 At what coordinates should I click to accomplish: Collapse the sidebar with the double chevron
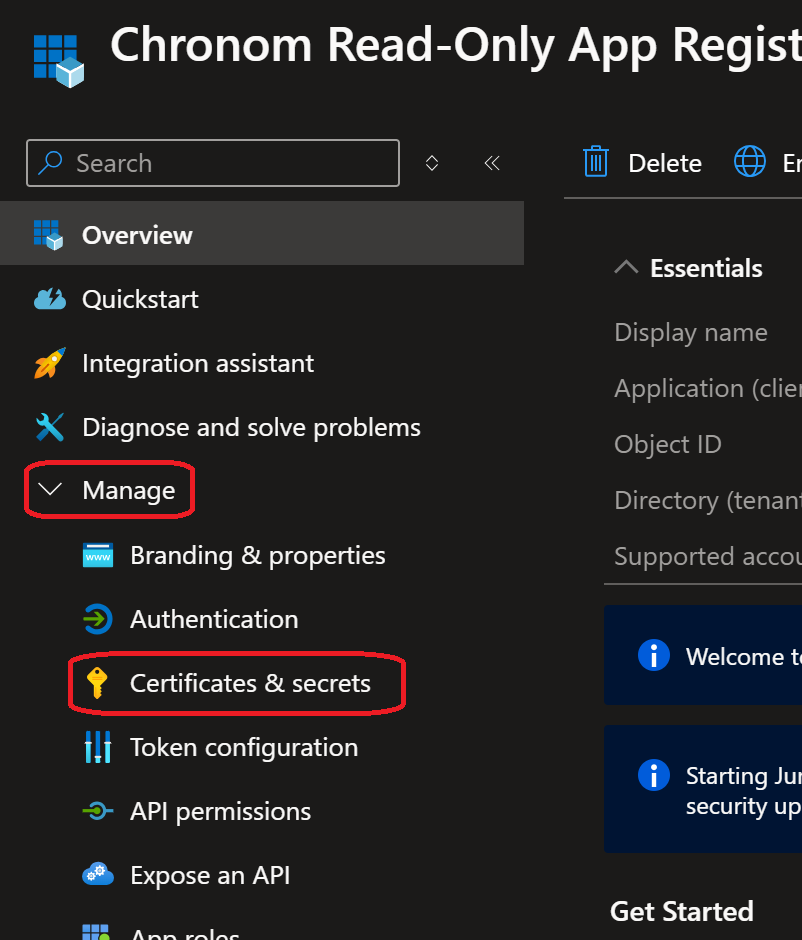click(x=491, y=162)
